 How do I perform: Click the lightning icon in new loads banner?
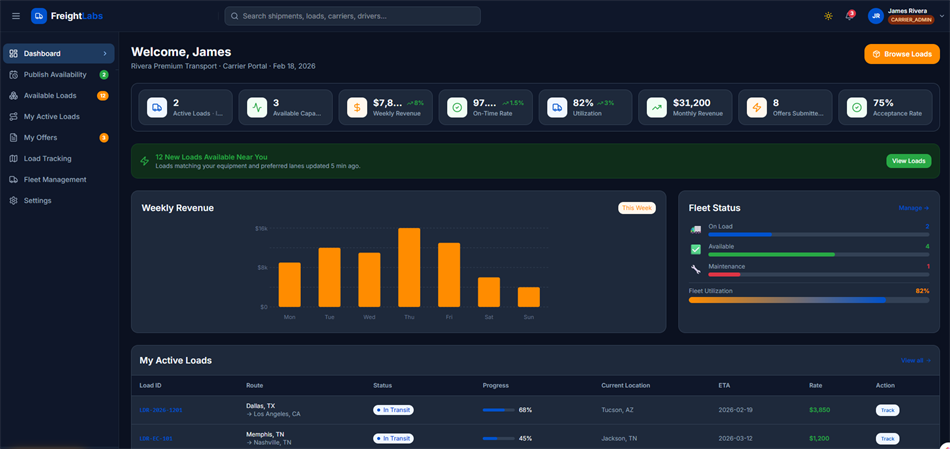(144, 161)
